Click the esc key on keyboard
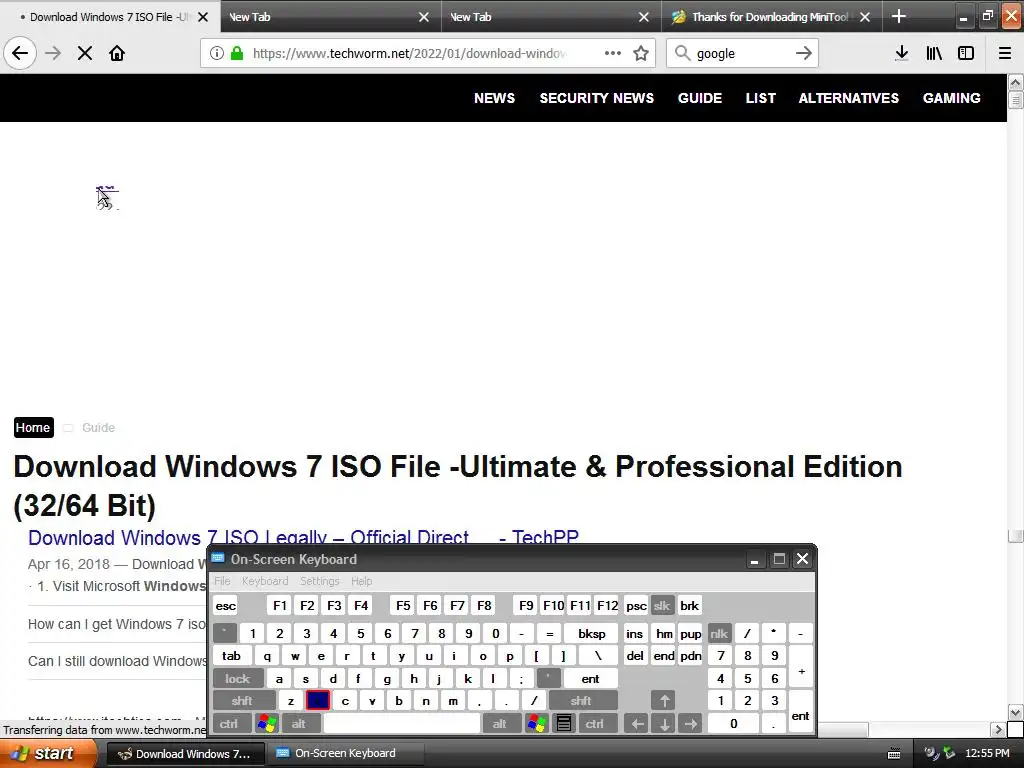This screenshot has height=768, width=1024. [x=226, y=605]
